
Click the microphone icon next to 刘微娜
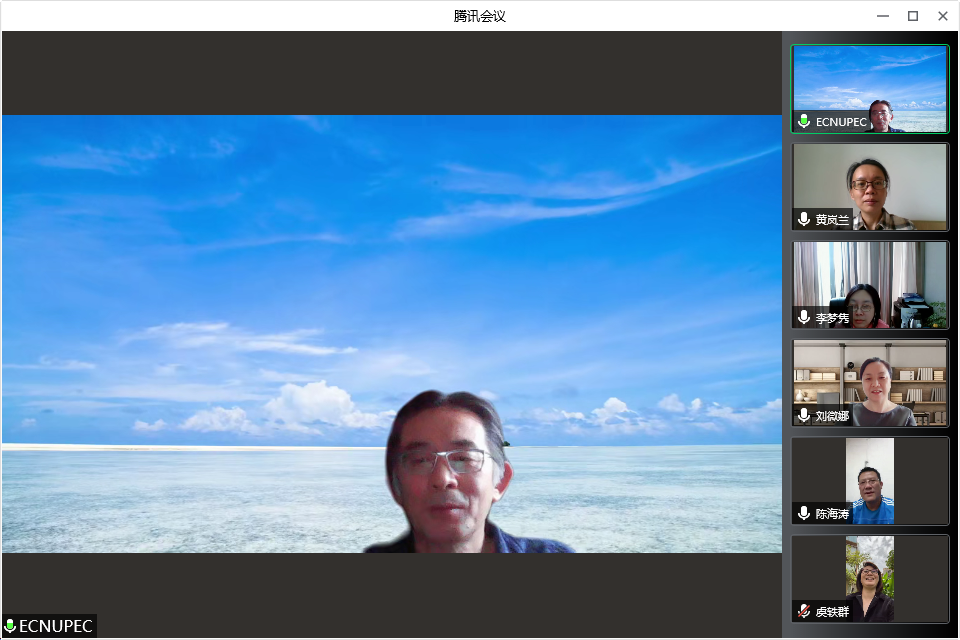click(x=804, y=415)
